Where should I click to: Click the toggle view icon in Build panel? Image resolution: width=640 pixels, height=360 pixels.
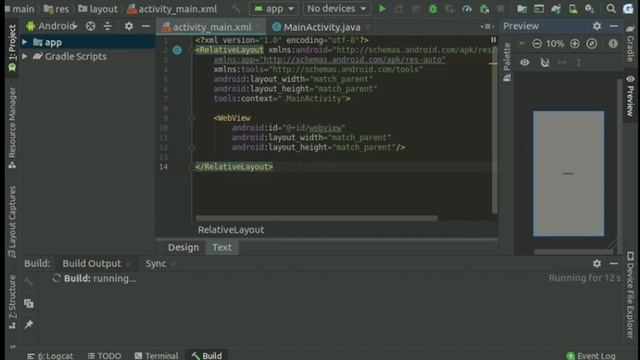pyautogui.click(x=29, y=304)
